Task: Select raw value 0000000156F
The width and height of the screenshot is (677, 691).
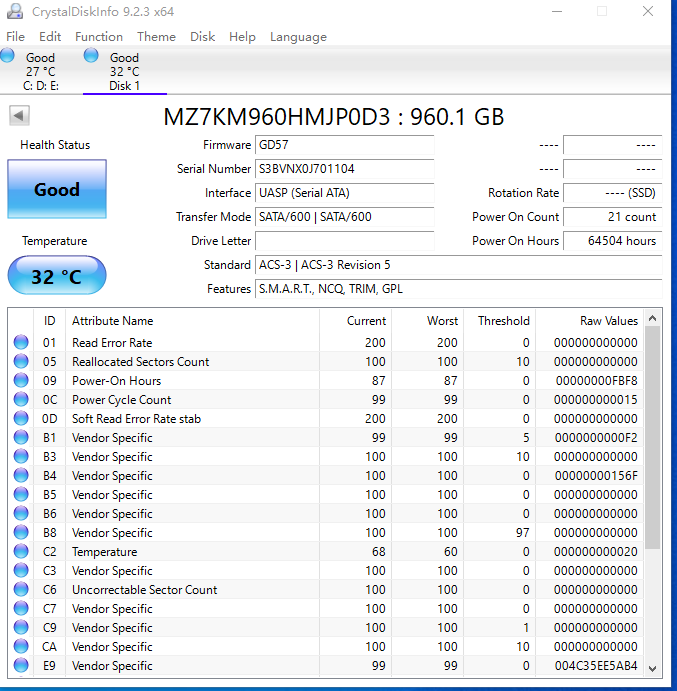Action: [x=596, y=476]
